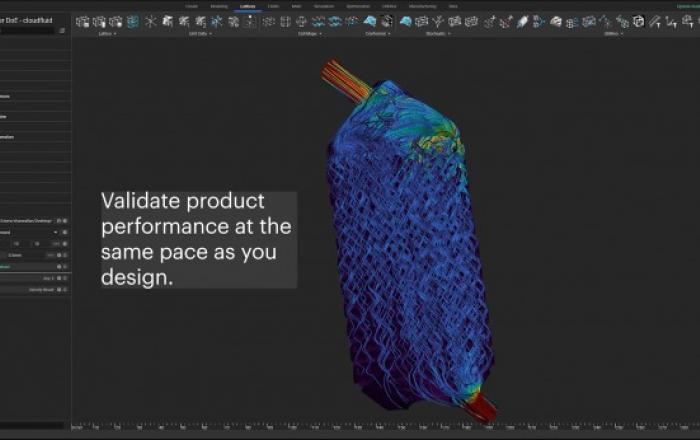Select the Velocity Result text row
The image size is (700, 440).
(x=42, y=290)
